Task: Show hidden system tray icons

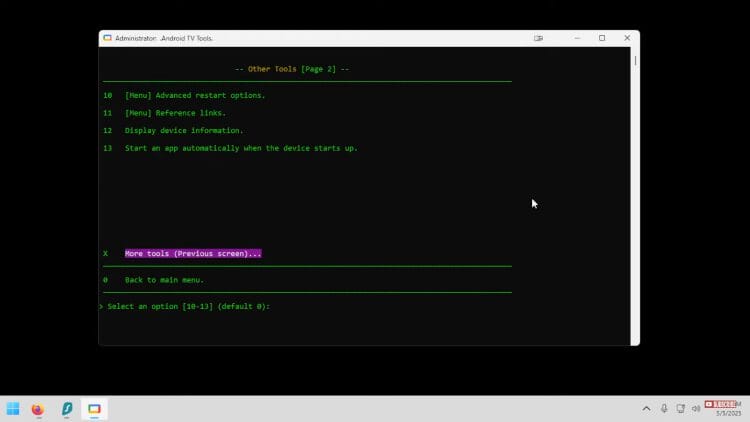Action: (x=646, y=409)
